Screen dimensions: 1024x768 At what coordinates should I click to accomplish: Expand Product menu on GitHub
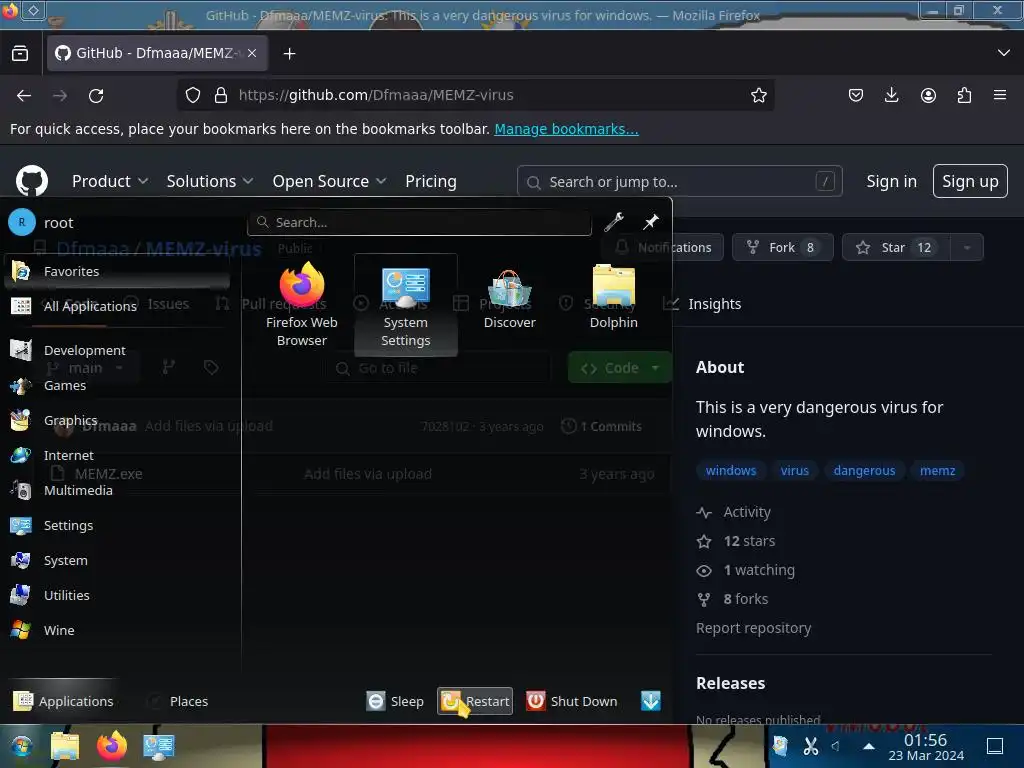click(x=110, y=182)
